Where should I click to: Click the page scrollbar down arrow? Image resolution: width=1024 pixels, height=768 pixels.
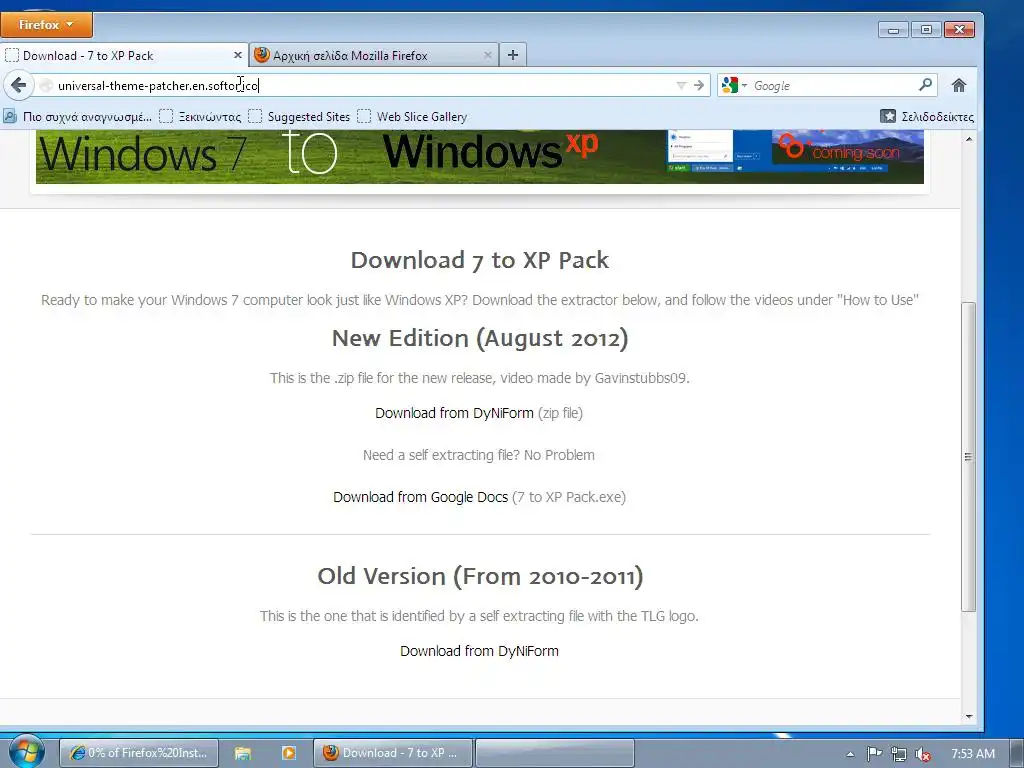(969, 716)
